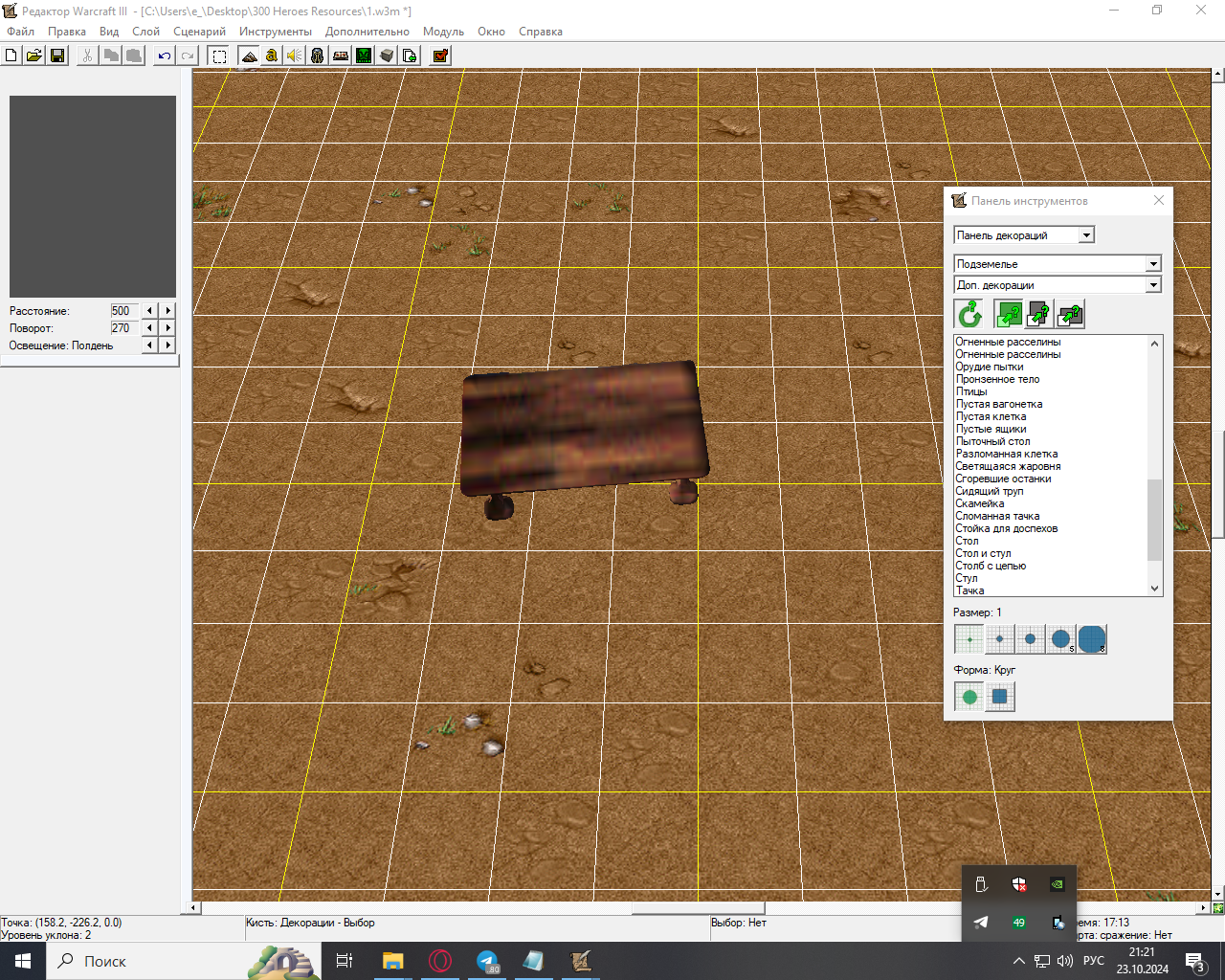Activate the dashed rectangle selection tool
The width and height of the screenshot is (1225, 980).
pos(219,56)
